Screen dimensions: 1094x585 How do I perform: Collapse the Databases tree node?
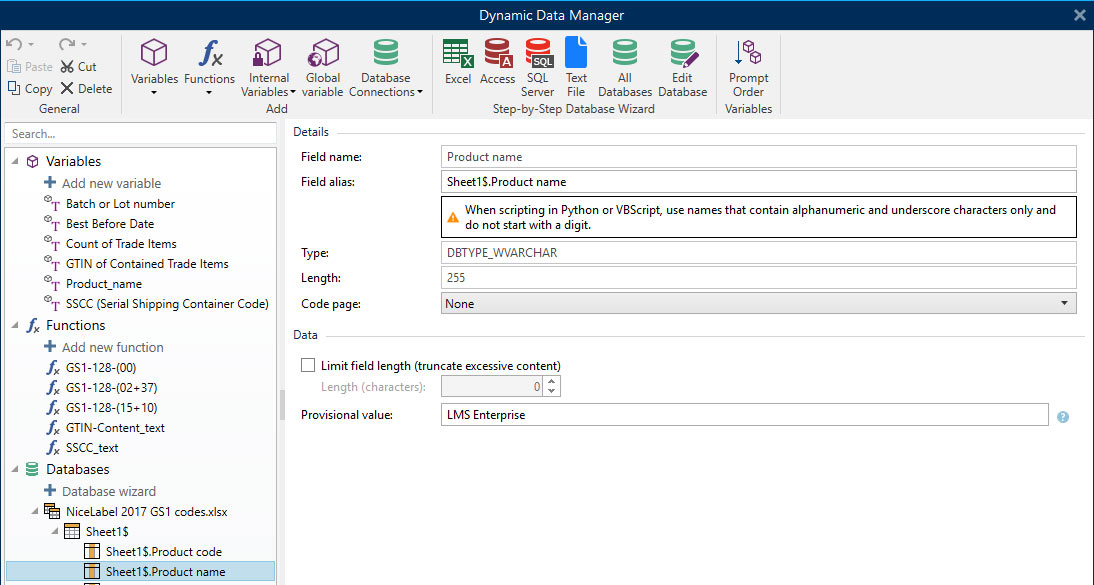tap(15, 469)
